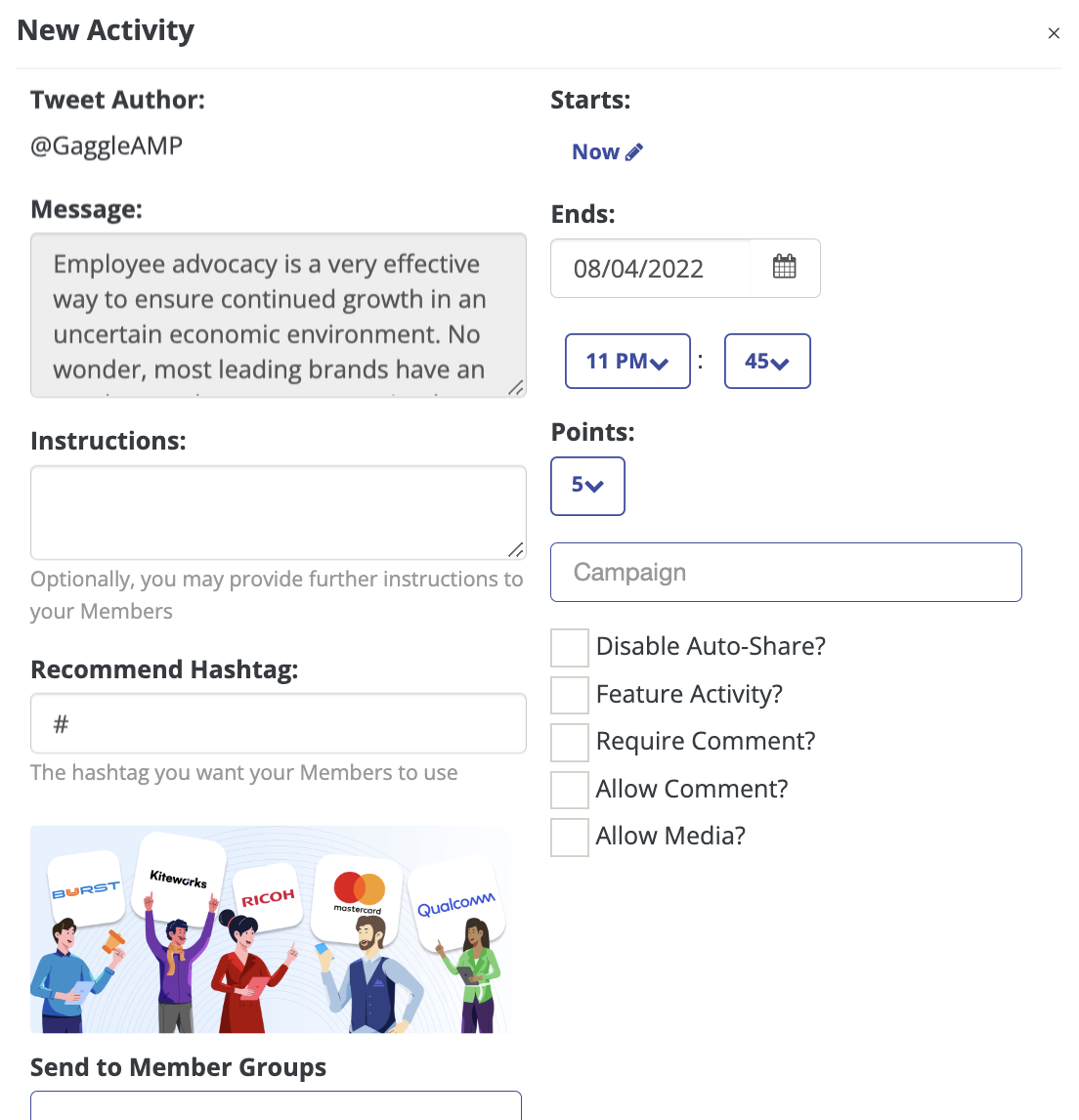Open the calendar date picker icon
Image resolution: width=1079 pixels, height=1120 pixels.
784,268
